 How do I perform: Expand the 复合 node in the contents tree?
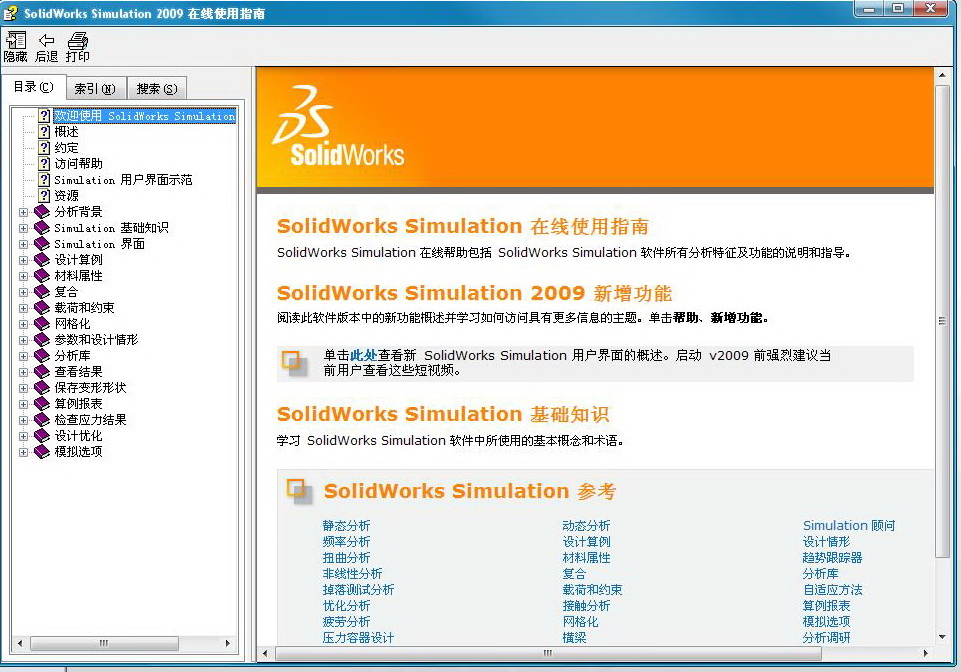click(x=22, y=291)
